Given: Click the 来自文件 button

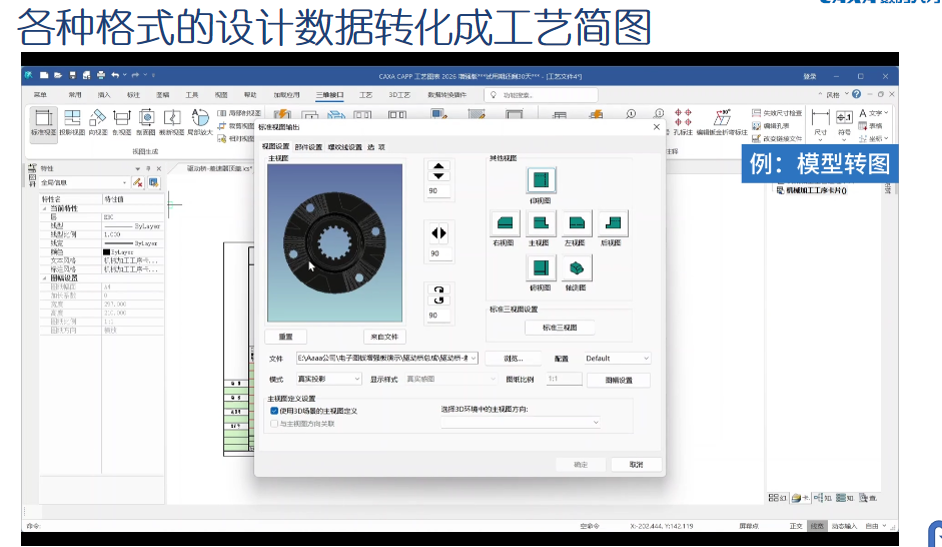Looking at the screenshot, I should tap(384, 337).
